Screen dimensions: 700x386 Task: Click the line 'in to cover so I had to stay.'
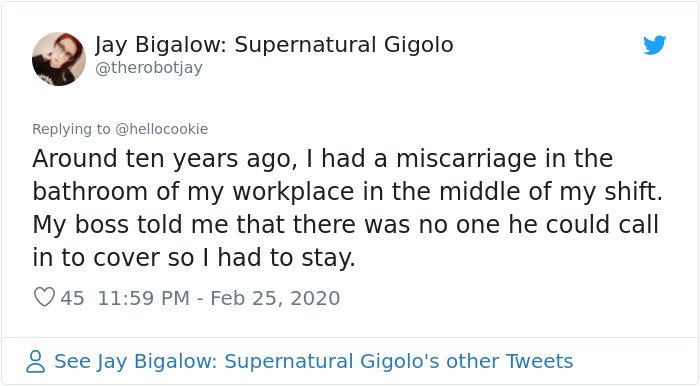pyautogui.click(x=194, y=258)
